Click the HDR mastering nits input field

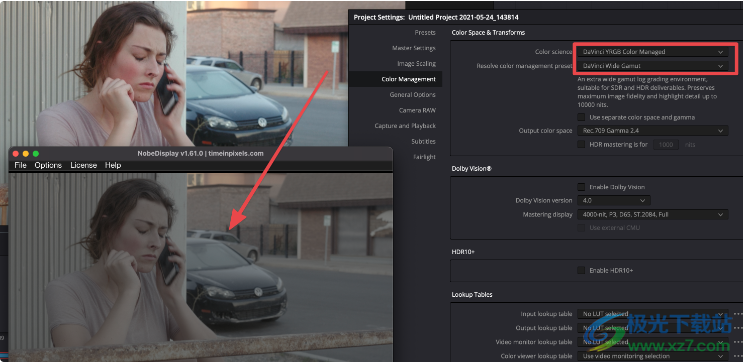pos(666,145)
